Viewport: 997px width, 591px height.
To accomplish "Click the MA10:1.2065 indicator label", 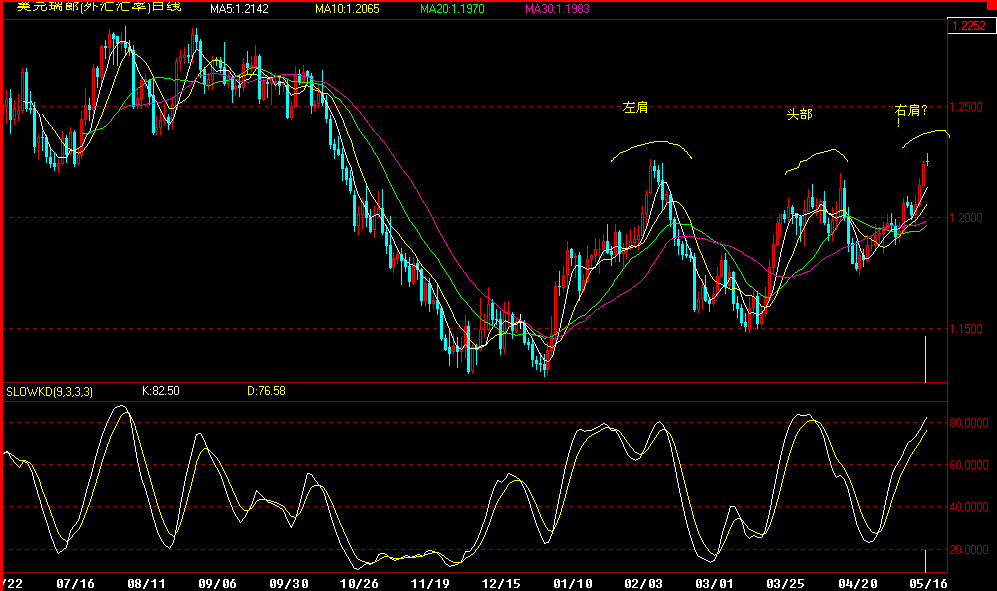I will coord(348,9).
